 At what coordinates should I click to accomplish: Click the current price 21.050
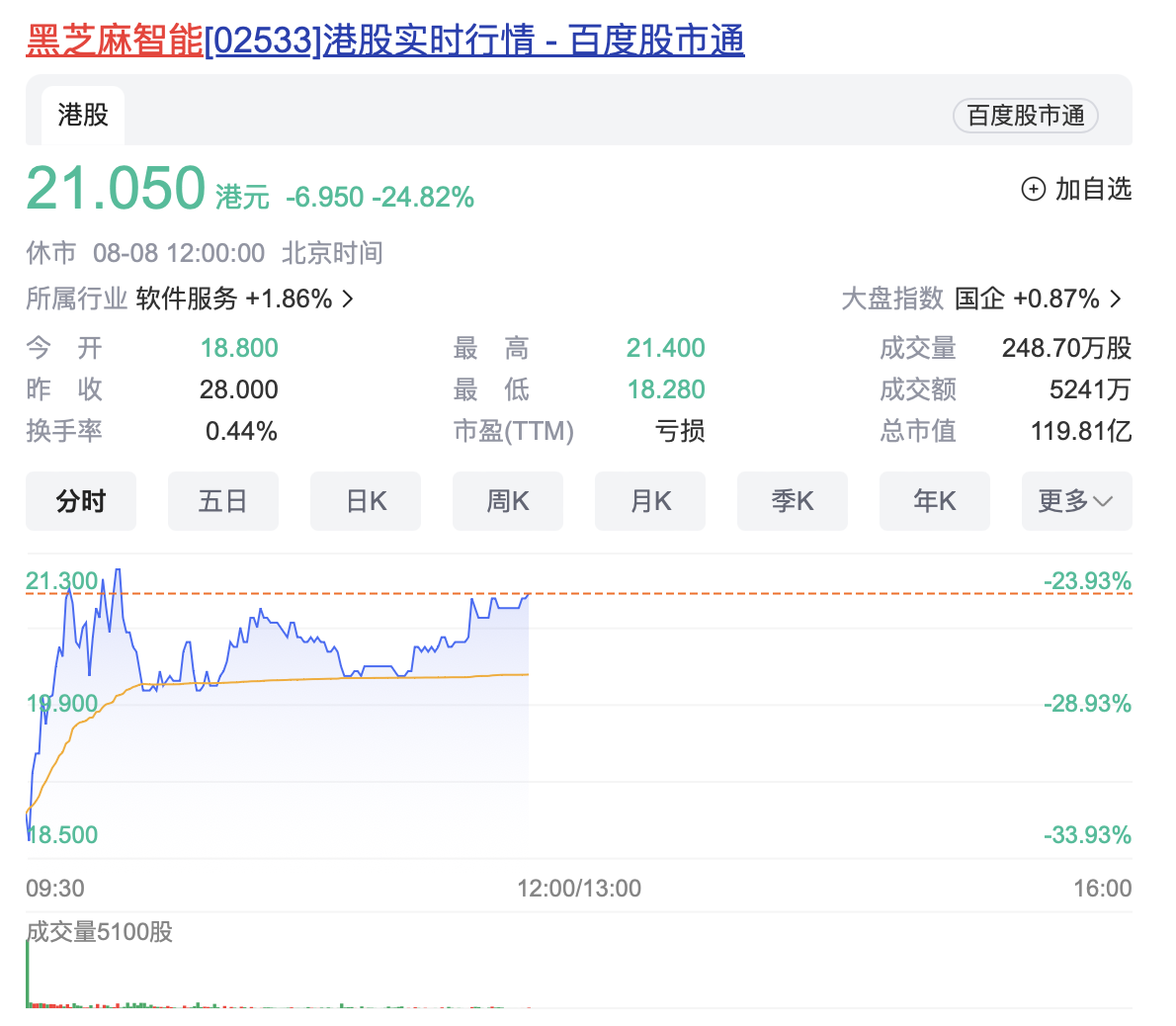tap(116, 188)
